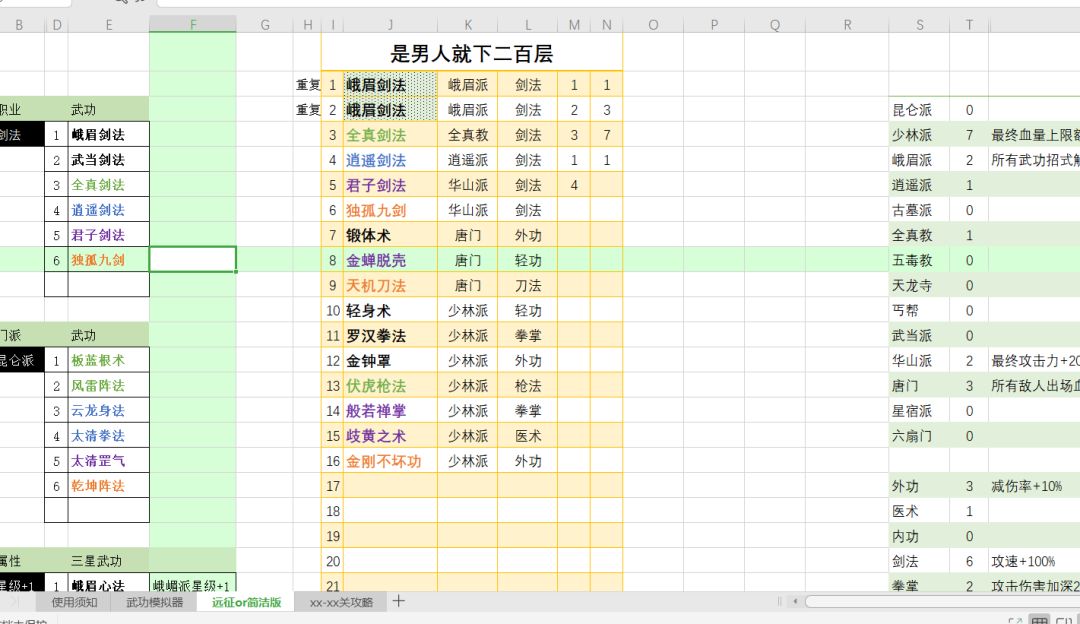
Task: Click the 板蓝根术 cell under 昆仑派
Action: coord(109,360)
